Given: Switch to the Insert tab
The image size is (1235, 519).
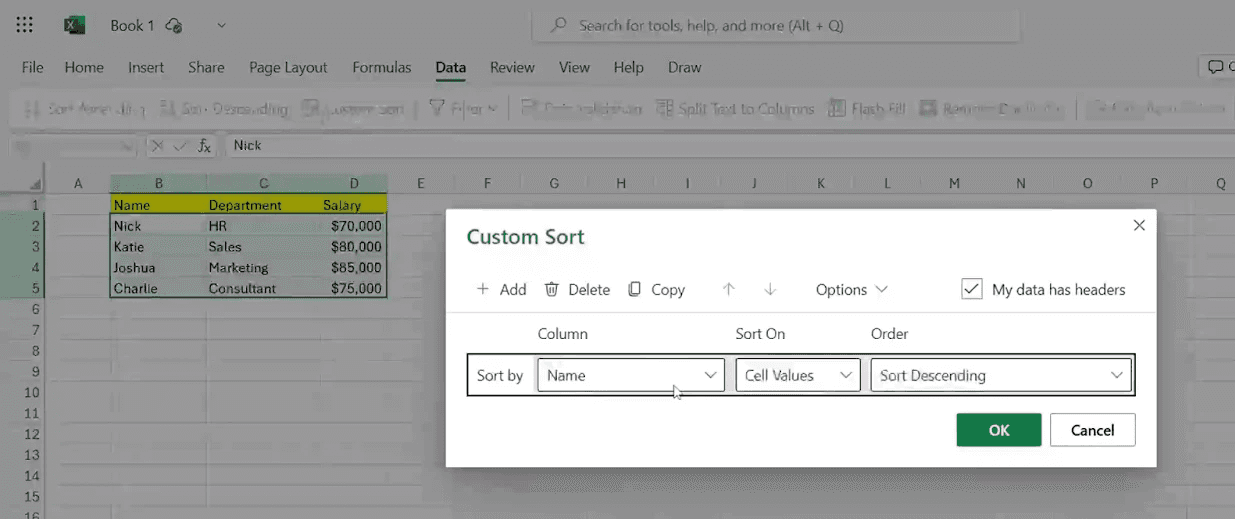Looking at the screenshot, I should tap(146, 67).
